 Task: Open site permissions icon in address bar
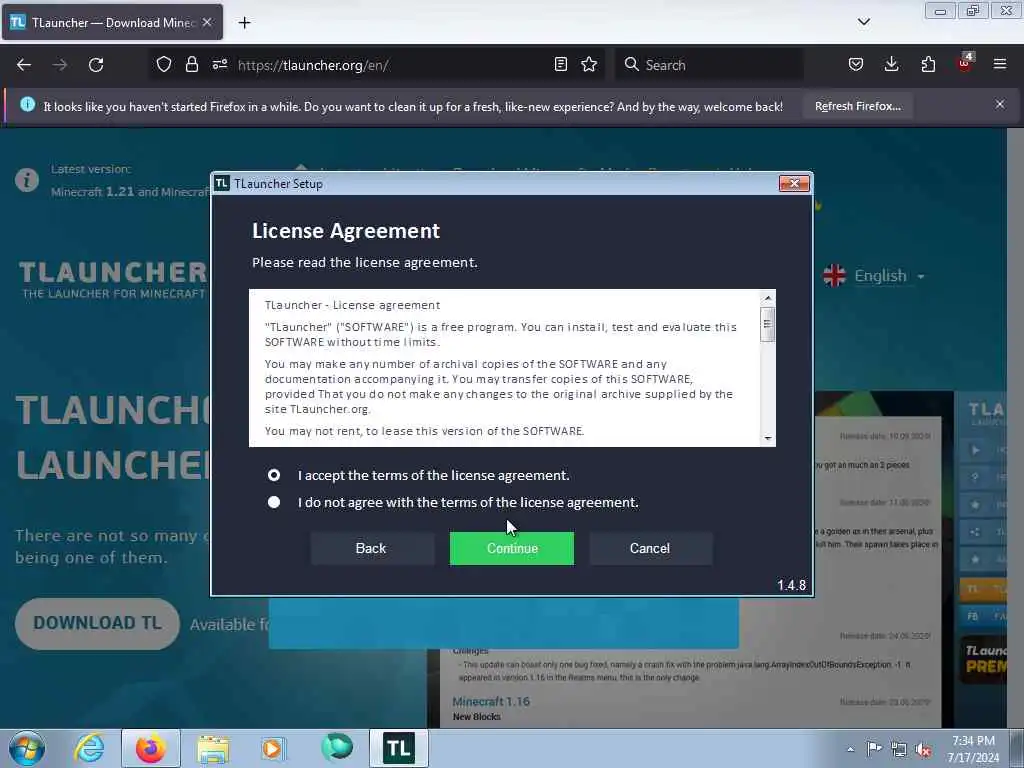pos(219,64)
